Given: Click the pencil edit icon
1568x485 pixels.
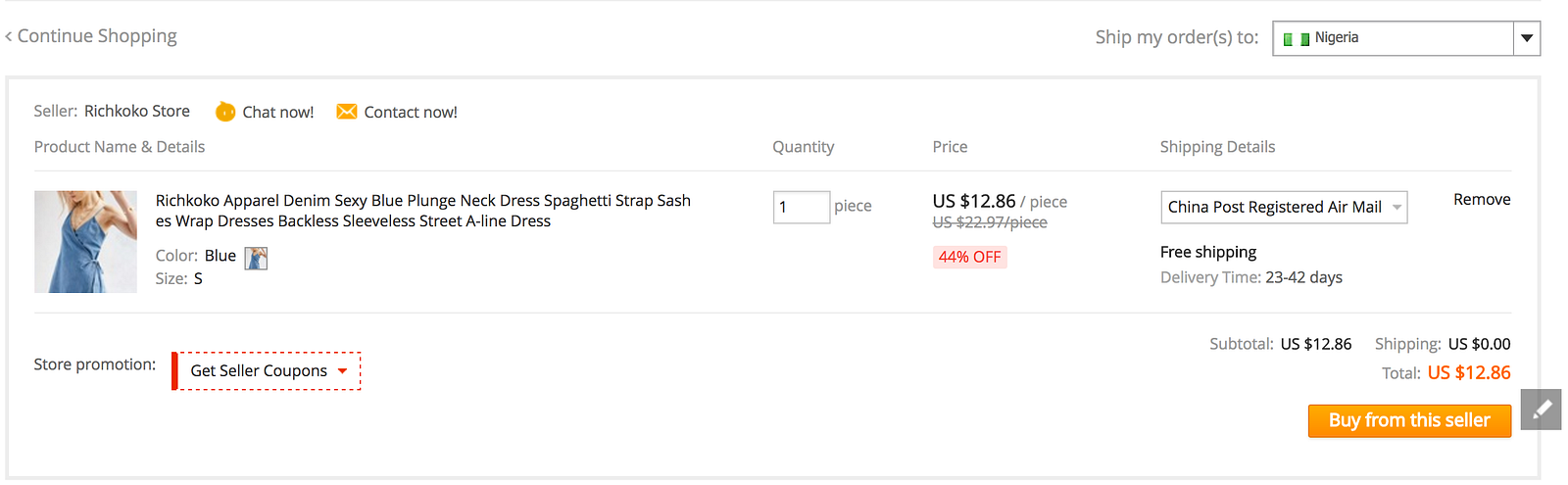Looking at the screenshot, I should point(1541,409).
